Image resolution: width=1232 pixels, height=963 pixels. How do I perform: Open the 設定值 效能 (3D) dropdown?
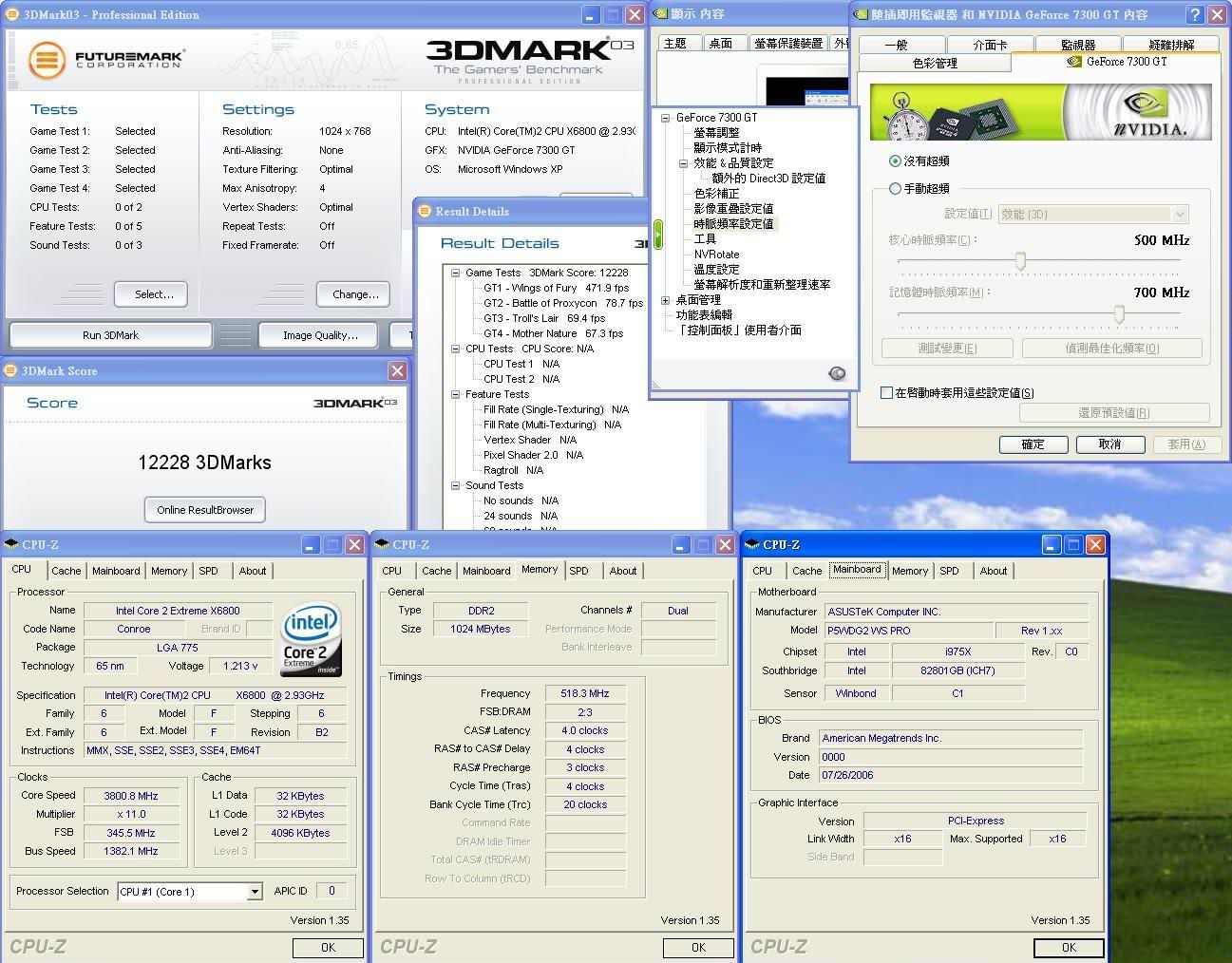coord(1180,215)
